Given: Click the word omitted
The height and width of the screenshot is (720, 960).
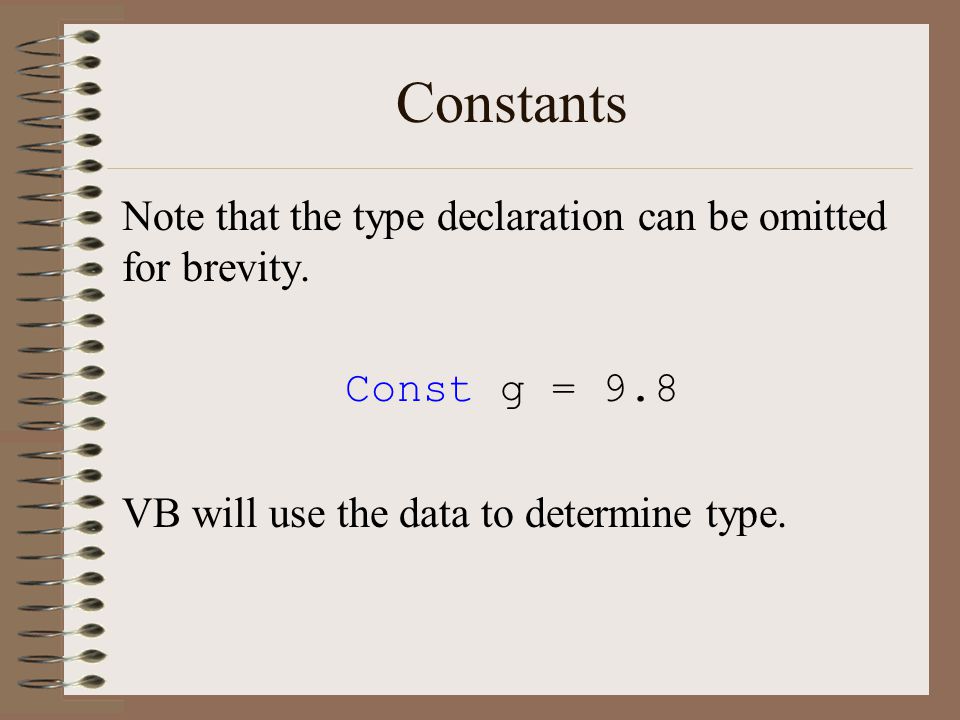Looking at the screenshot, I should pos(822,216).
